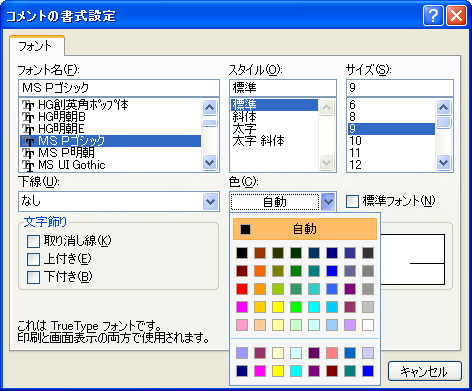Screen dimensions: 472x391
Task: Pick the orange swatch beside dark red
Action: pyautogui.click(x=260, y=271)
